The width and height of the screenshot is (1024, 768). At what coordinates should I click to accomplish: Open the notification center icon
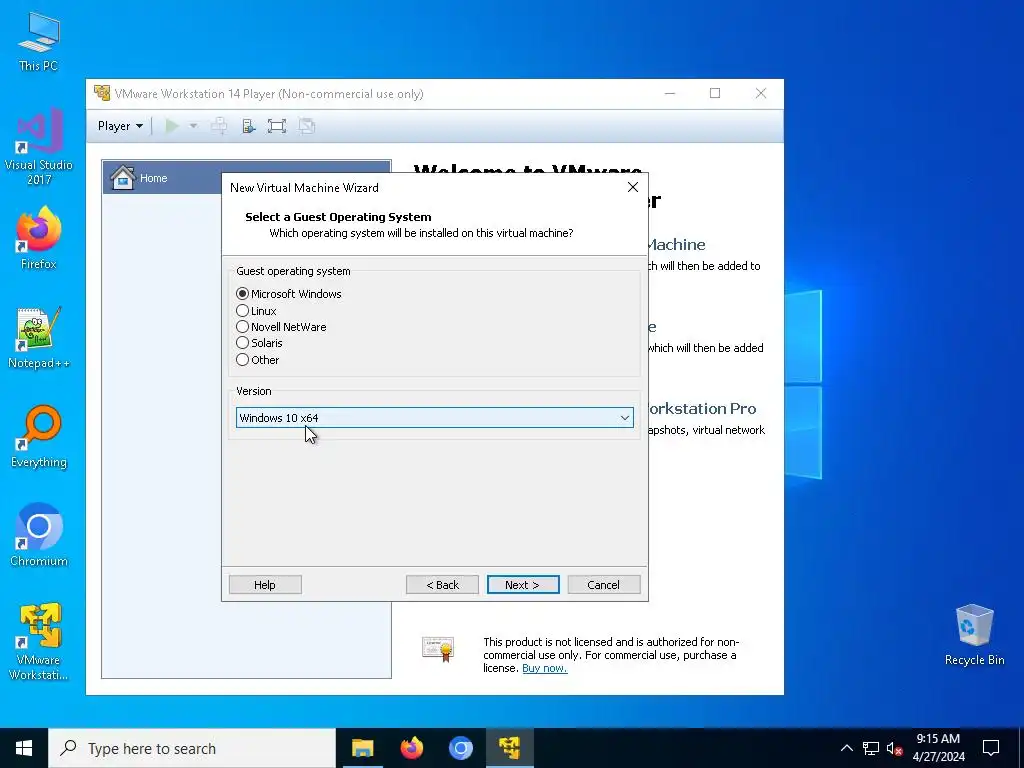[991, 748]
